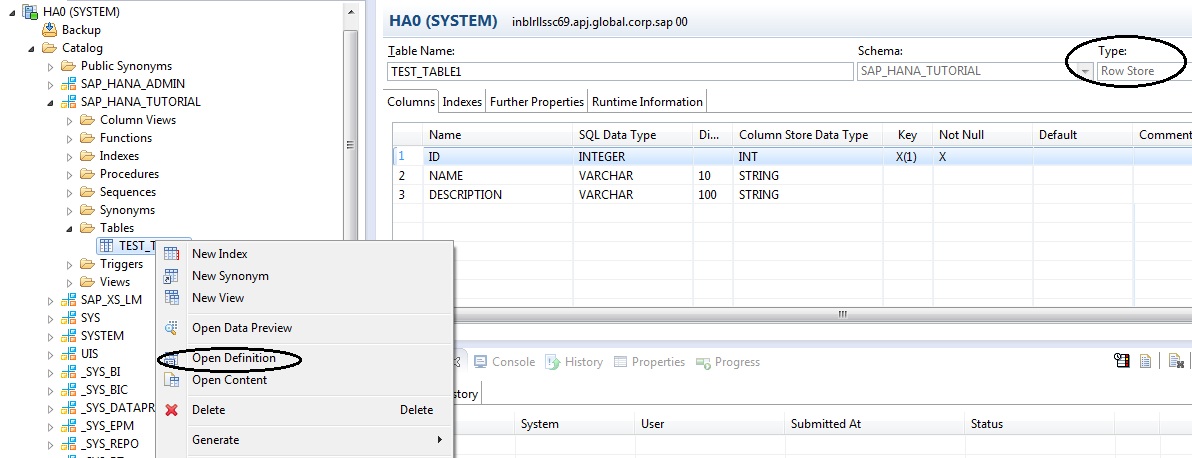Click the Table Name input field
Viewport: 1192px width, 458px height.
(x=620, y=72)
